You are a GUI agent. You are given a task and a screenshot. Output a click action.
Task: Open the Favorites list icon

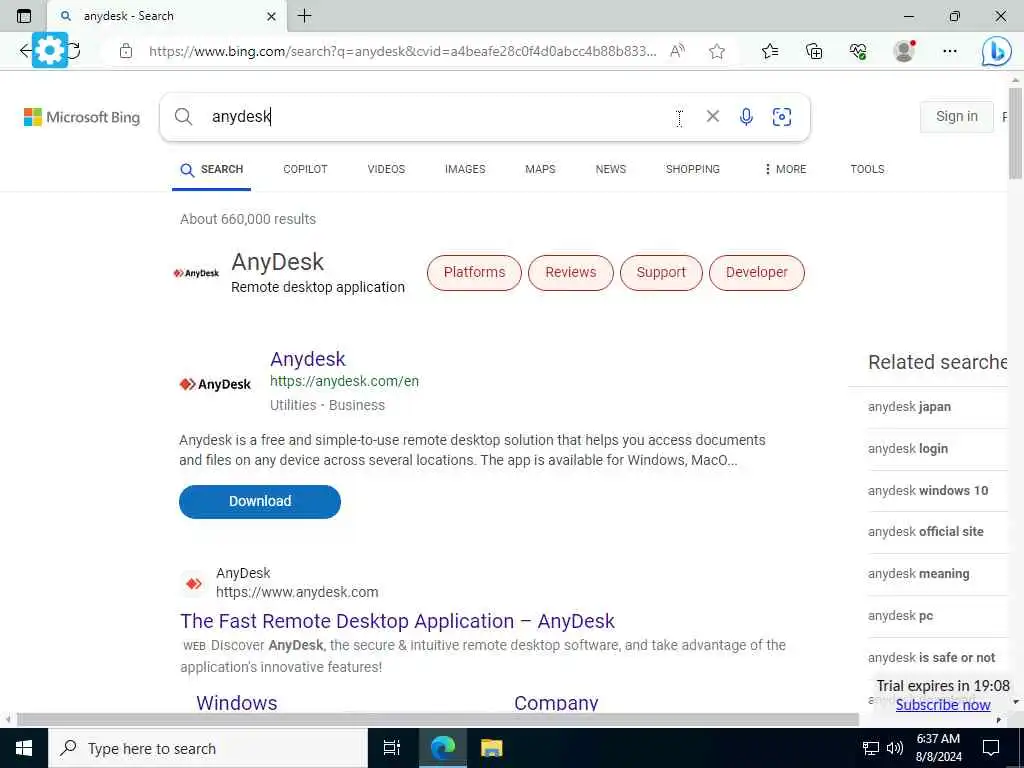pyautogui.click(x=770, y=51)
